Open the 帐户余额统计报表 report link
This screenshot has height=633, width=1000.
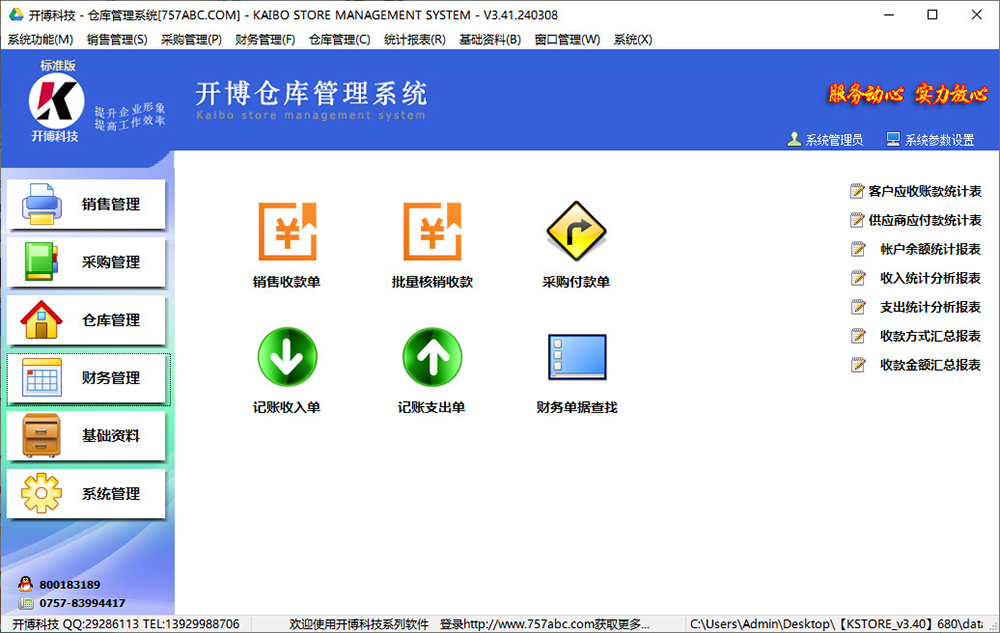pos(930,249)
